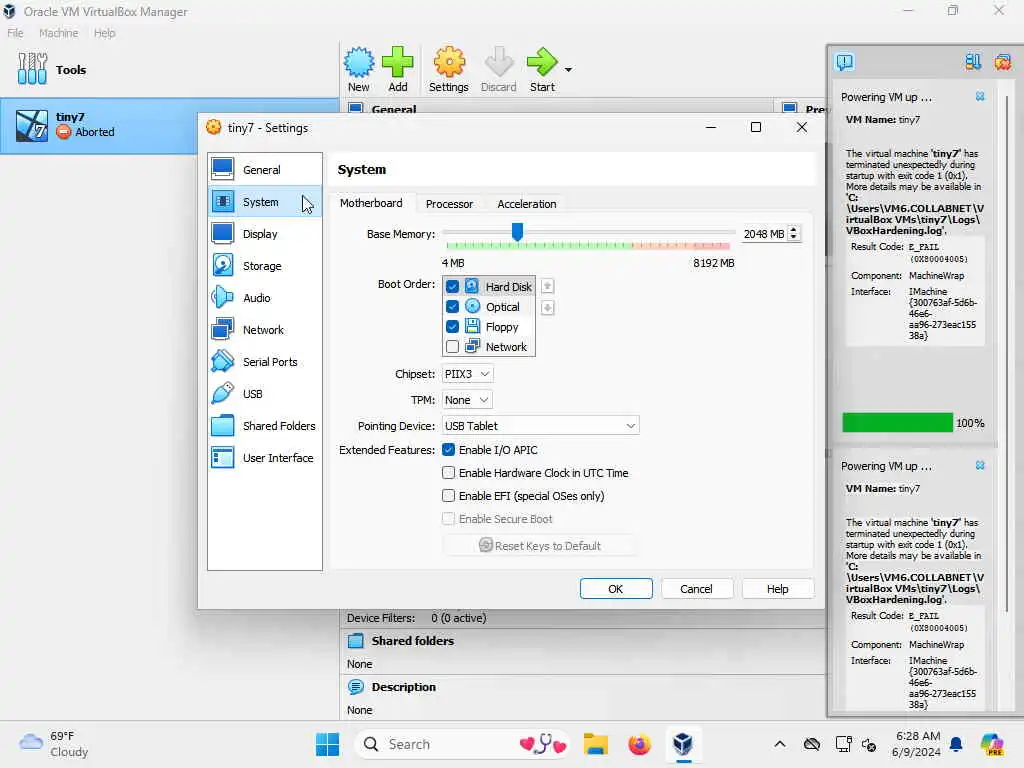Image resolution: width=1024 pixels, height=768 pixels.
Task: Open Pointing Device USB Tablet dropdown
Action: 540,426
